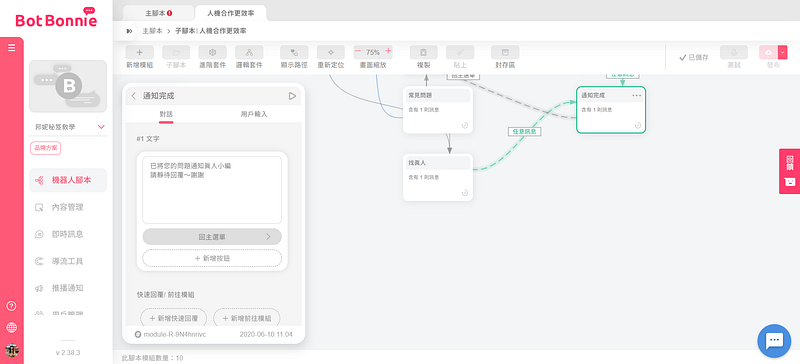Open the blue chat support bubble
This screenshot has width=800, height=364.
tap(774, 341)
